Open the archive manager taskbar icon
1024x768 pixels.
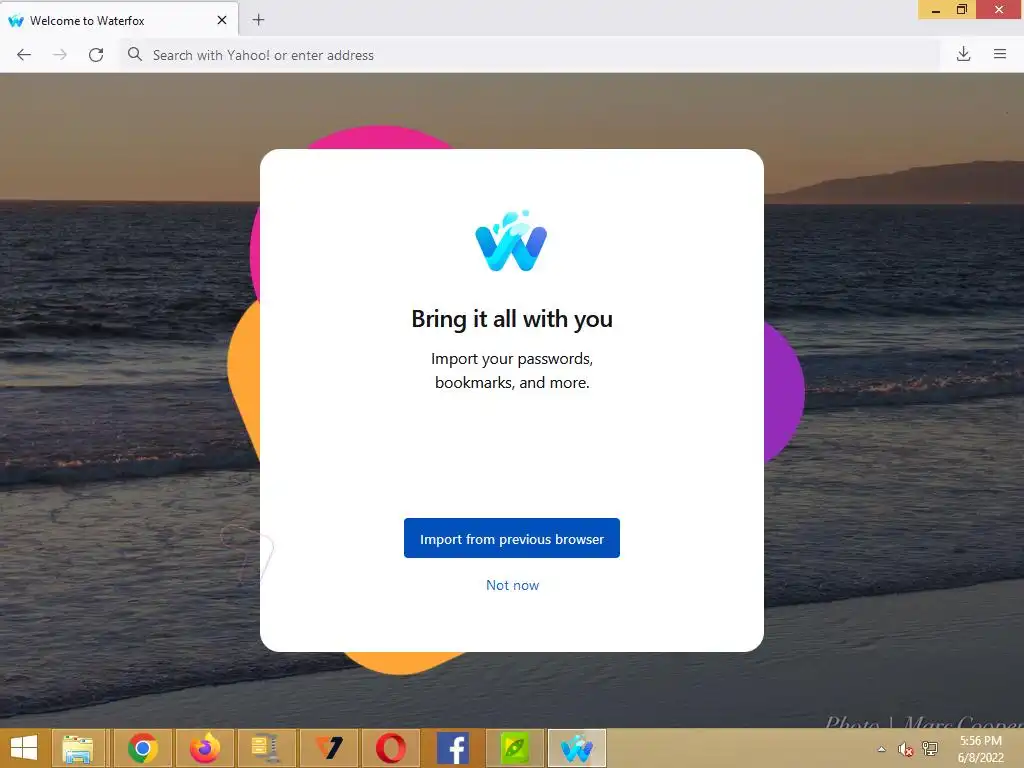point(266,748)
